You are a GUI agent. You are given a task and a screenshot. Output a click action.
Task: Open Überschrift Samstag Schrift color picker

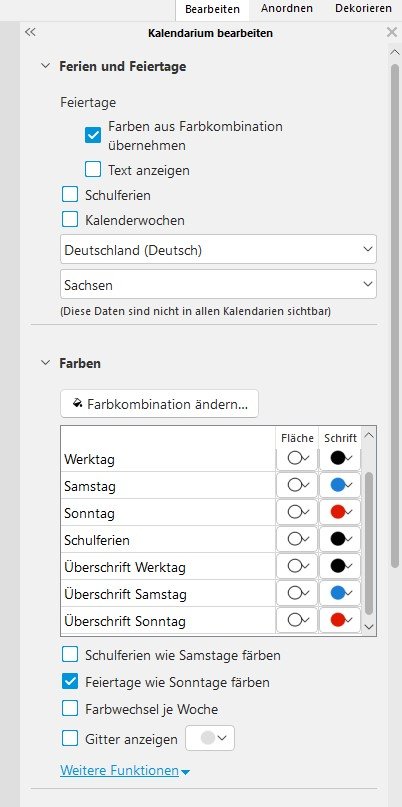pos(340,593)
